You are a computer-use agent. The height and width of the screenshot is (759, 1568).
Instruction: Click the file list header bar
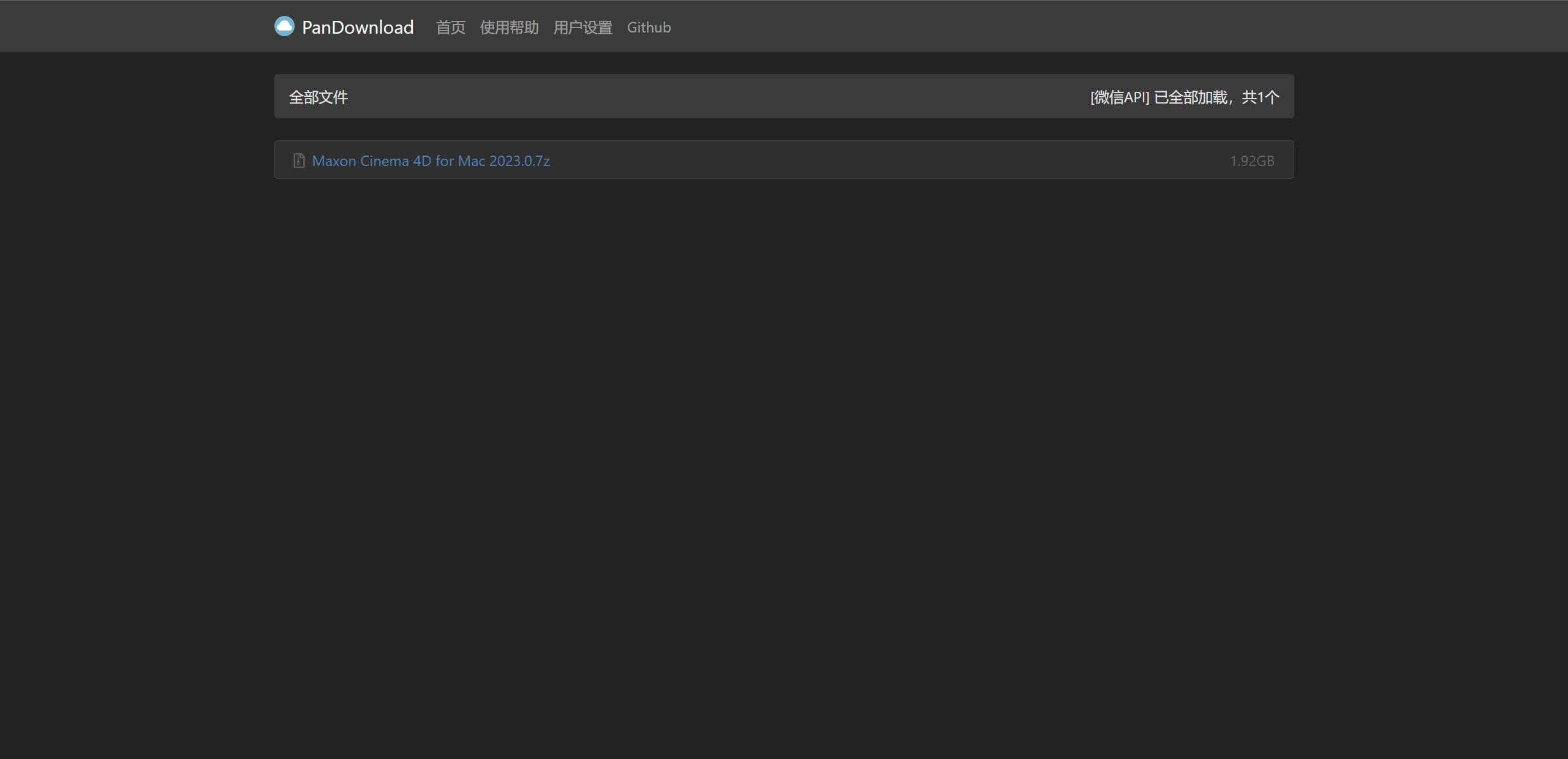coord(784,96)
